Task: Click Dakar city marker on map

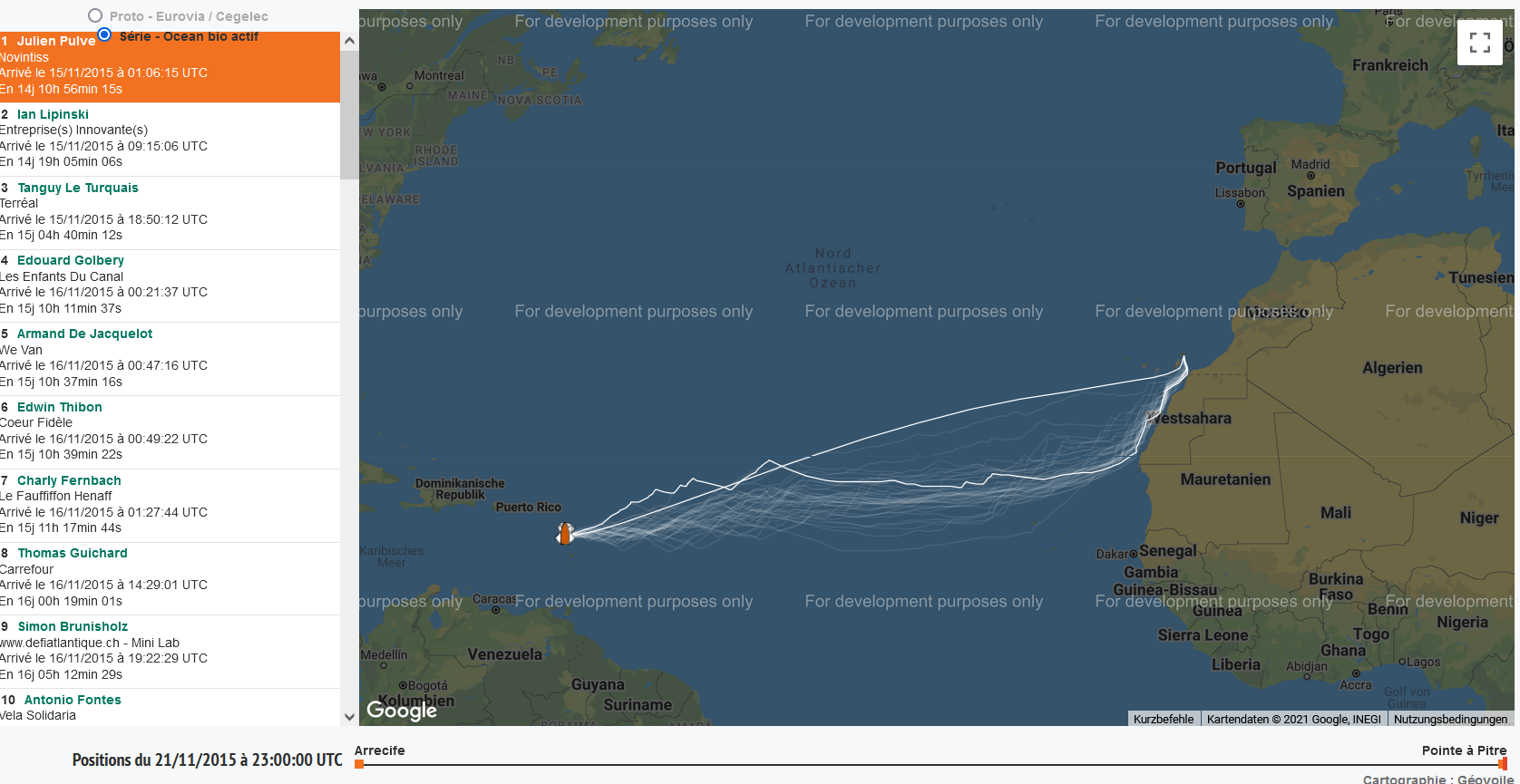Action: (x=1133, y=554)
